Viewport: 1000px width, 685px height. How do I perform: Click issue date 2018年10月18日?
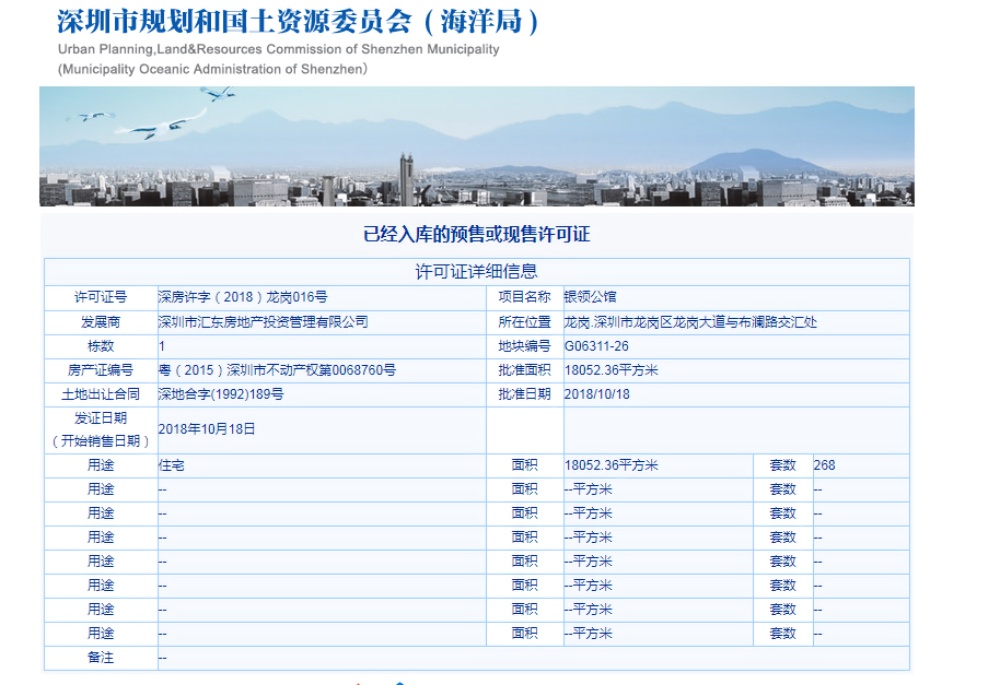(x=207, y=429)
